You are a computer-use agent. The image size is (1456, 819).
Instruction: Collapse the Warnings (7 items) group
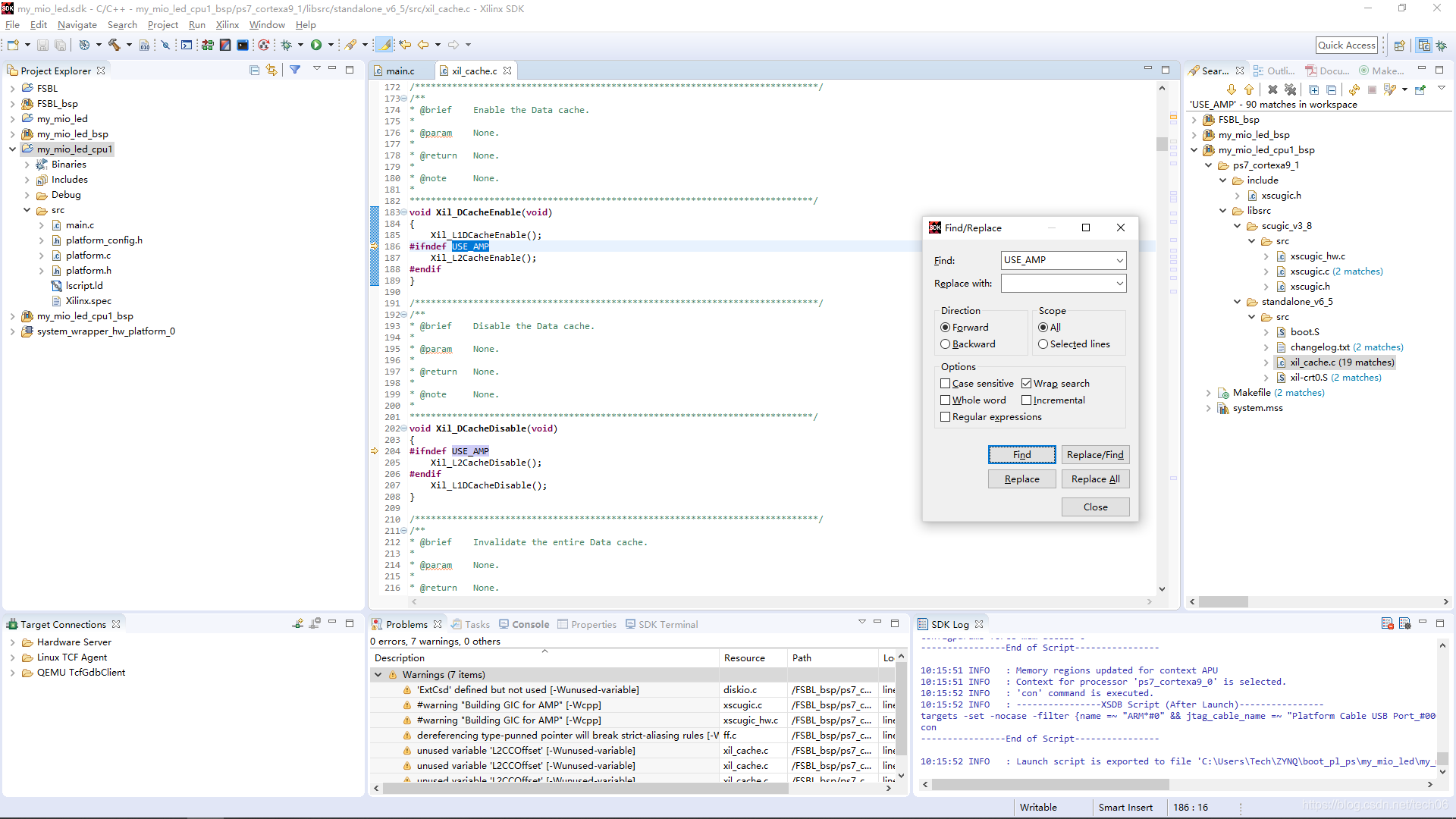378,675
